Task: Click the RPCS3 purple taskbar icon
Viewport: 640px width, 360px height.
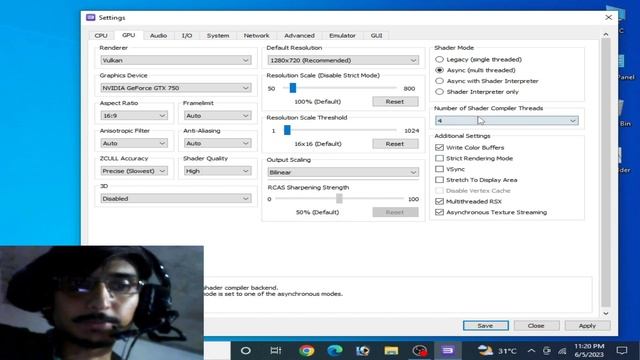Action: click(447, 351)
